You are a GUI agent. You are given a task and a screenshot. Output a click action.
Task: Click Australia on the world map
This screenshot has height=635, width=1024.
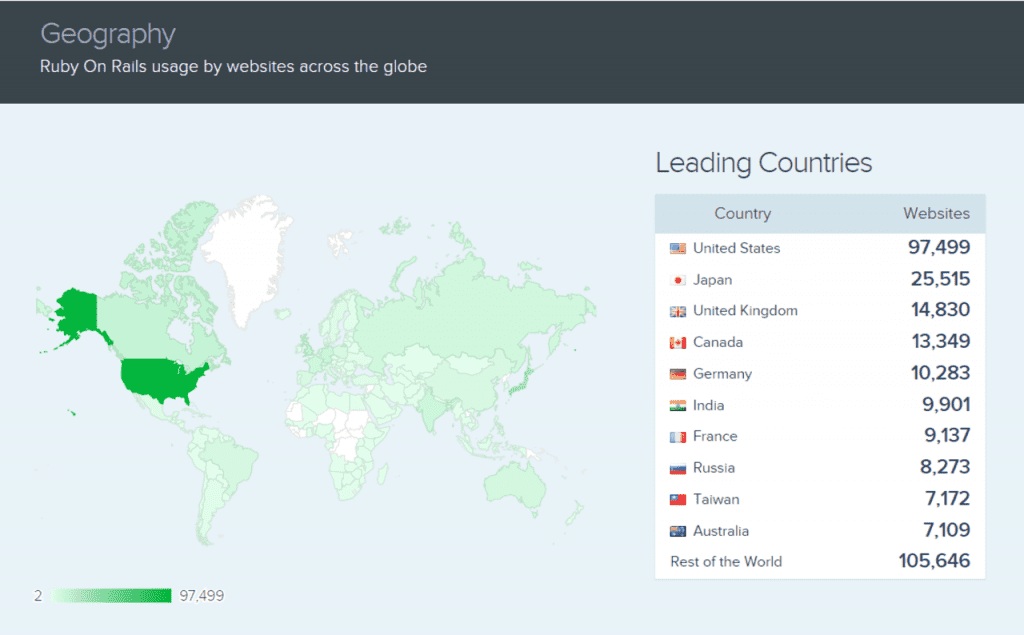pyautogui.click(x=515, y=483)
